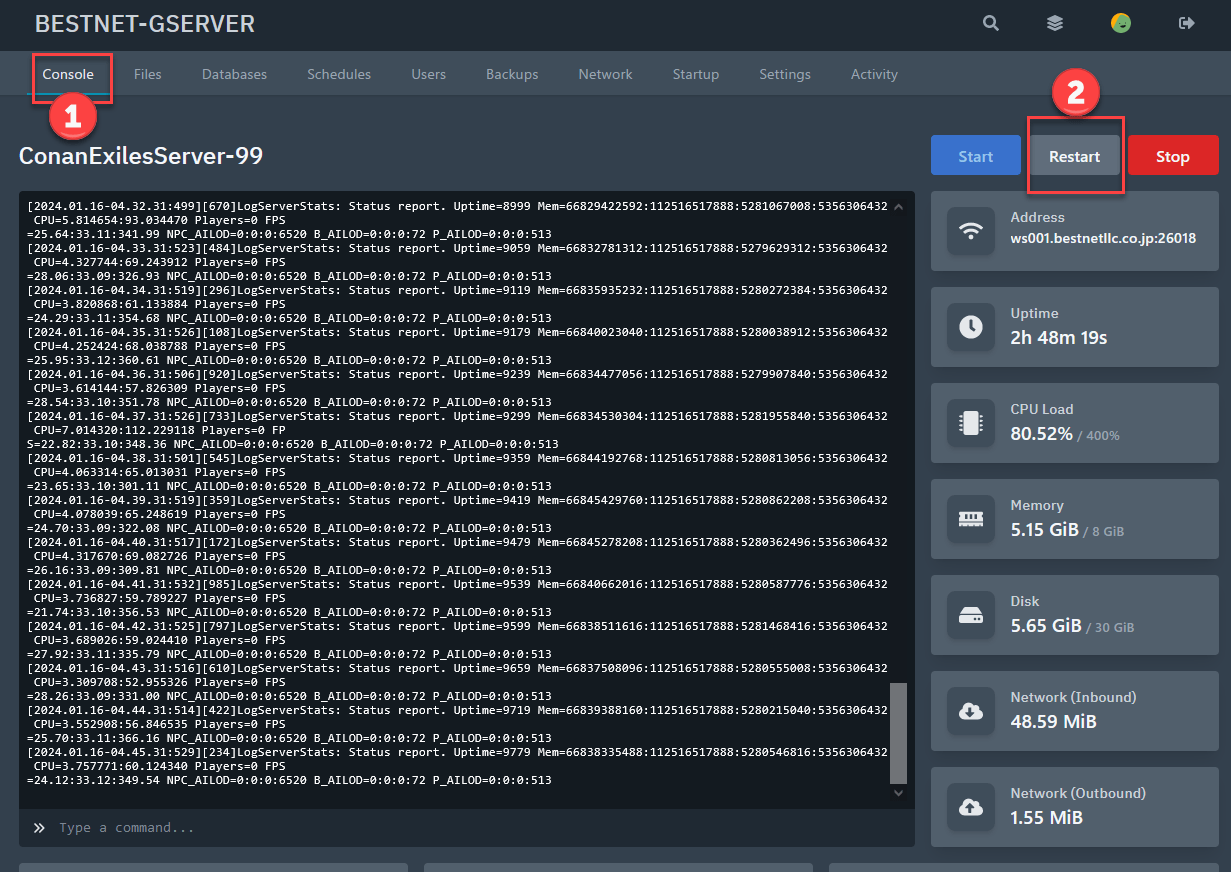Click the log line with Uptime=9299
This screenshot has height=872, width=1231.
[457, 416]
